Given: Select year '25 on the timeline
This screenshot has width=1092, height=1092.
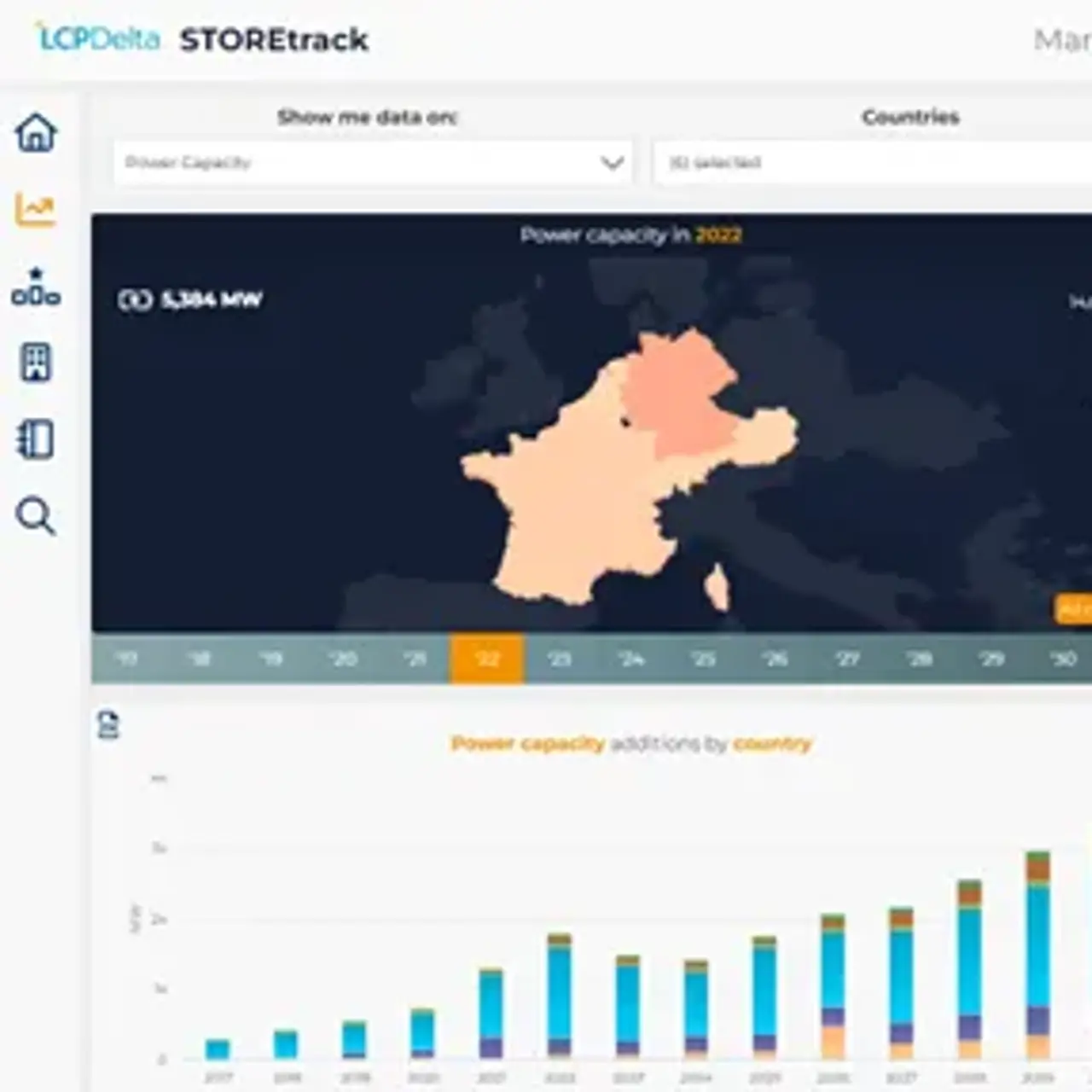Looking at the screenshot, I should click(703, 659).
